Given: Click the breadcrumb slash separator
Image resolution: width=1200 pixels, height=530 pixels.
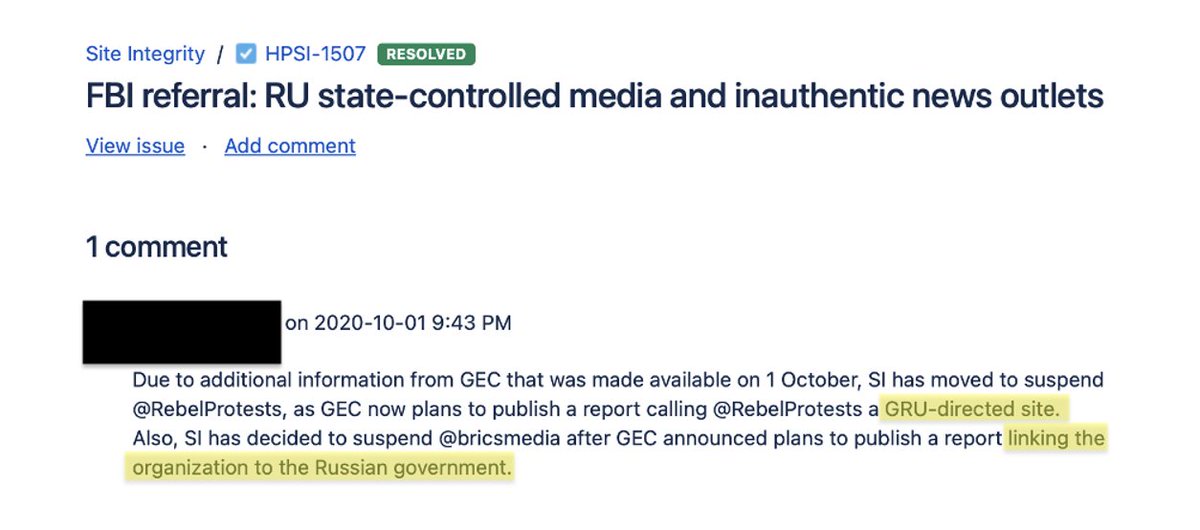Looking at the screenshot, I should pos(220,54).
